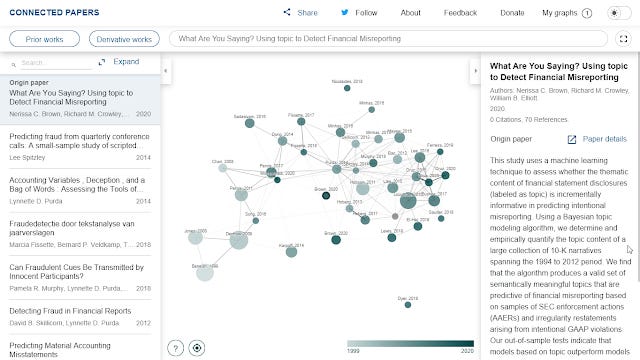
Task: Click the Expand arrows icon
Action: click(x=102, y=62)
